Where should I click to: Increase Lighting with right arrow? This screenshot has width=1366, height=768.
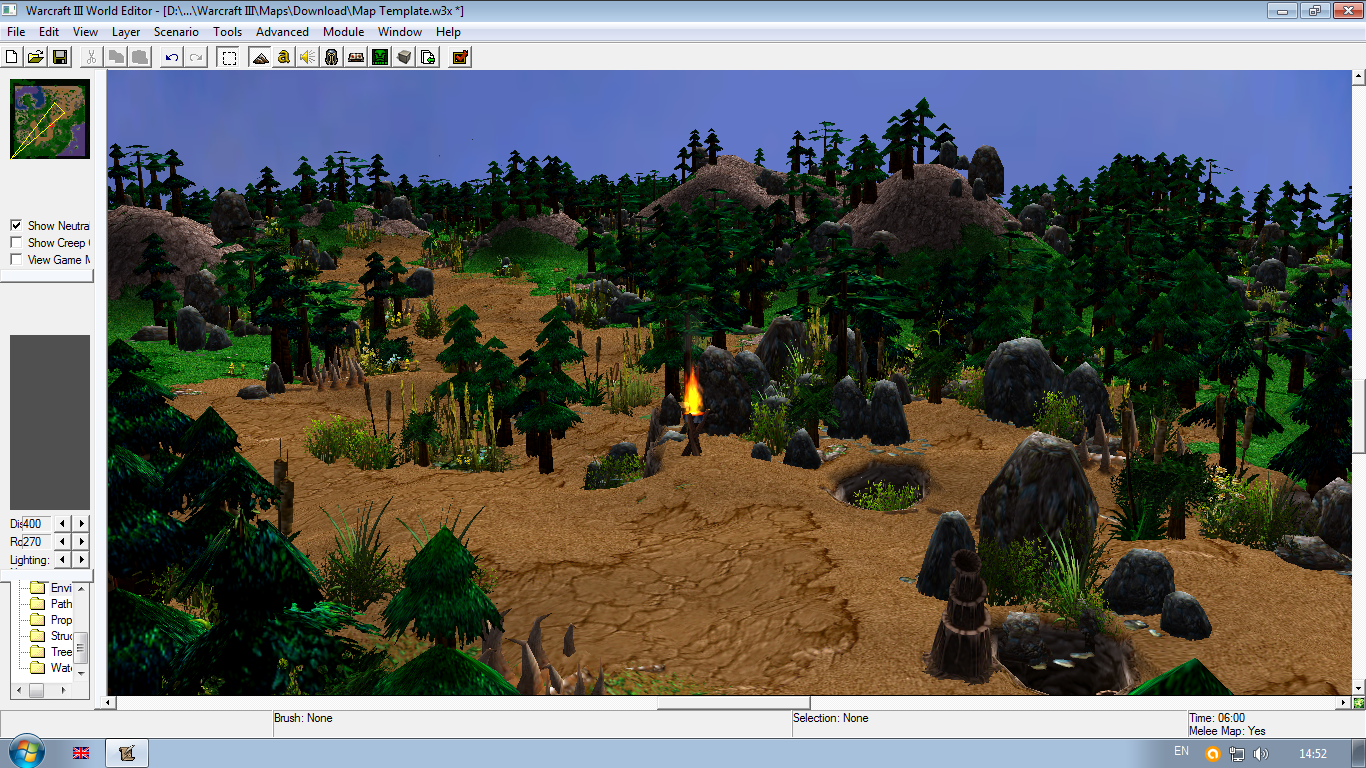[x=81, y=559]
